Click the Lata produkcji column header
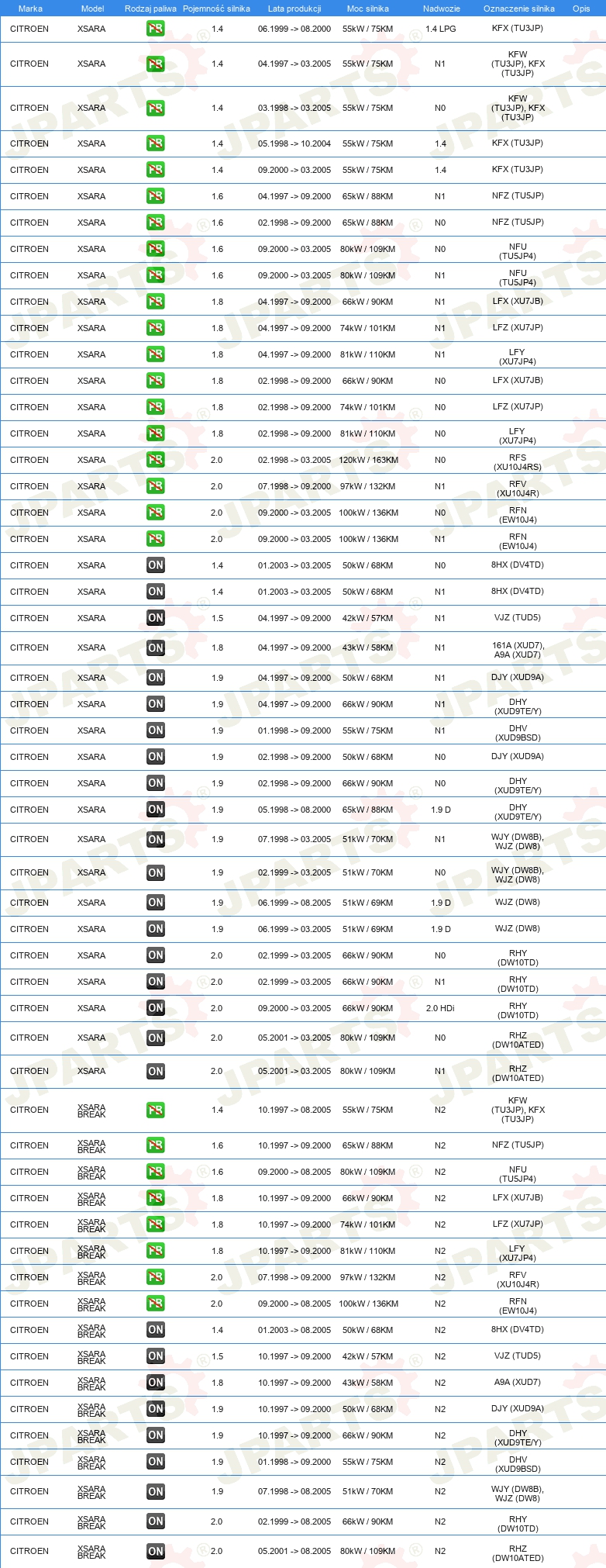 294,9
